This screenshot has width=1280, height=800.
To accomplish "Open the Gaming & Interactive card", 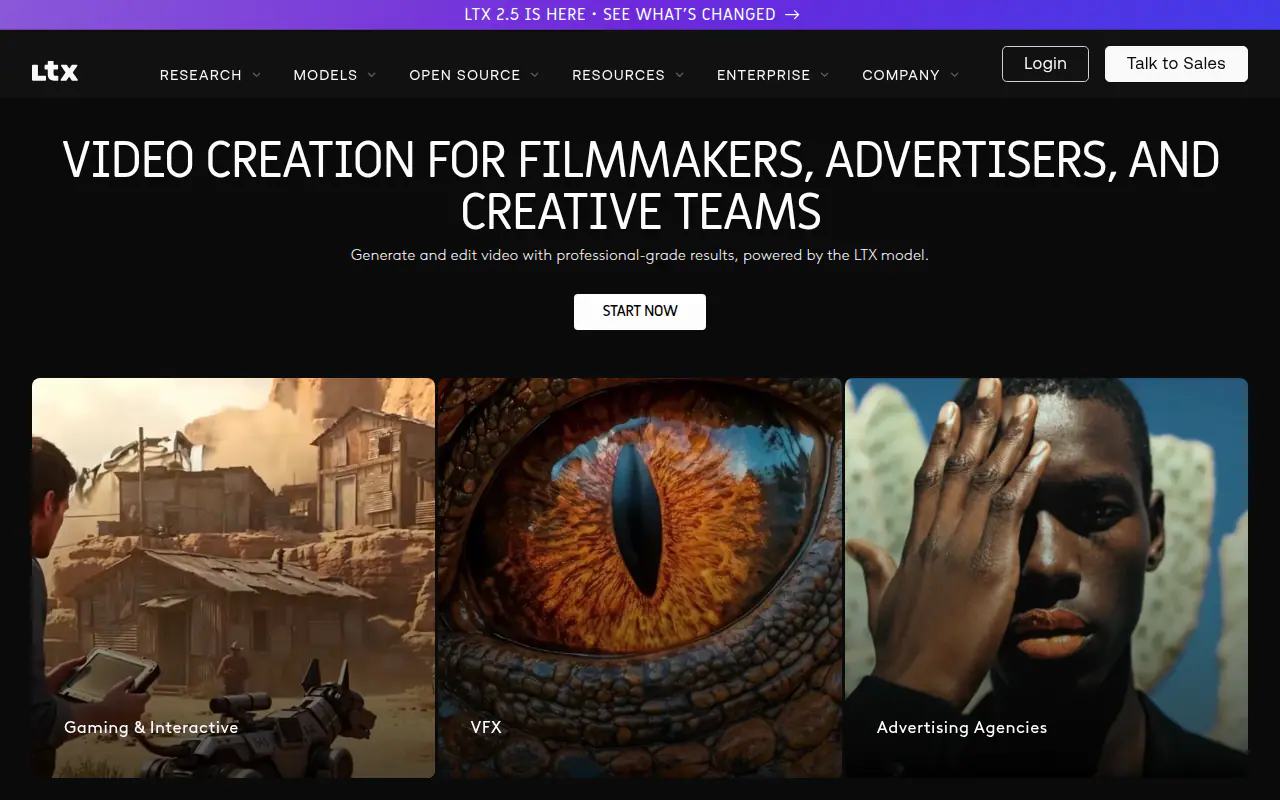I will click(233, 578).
